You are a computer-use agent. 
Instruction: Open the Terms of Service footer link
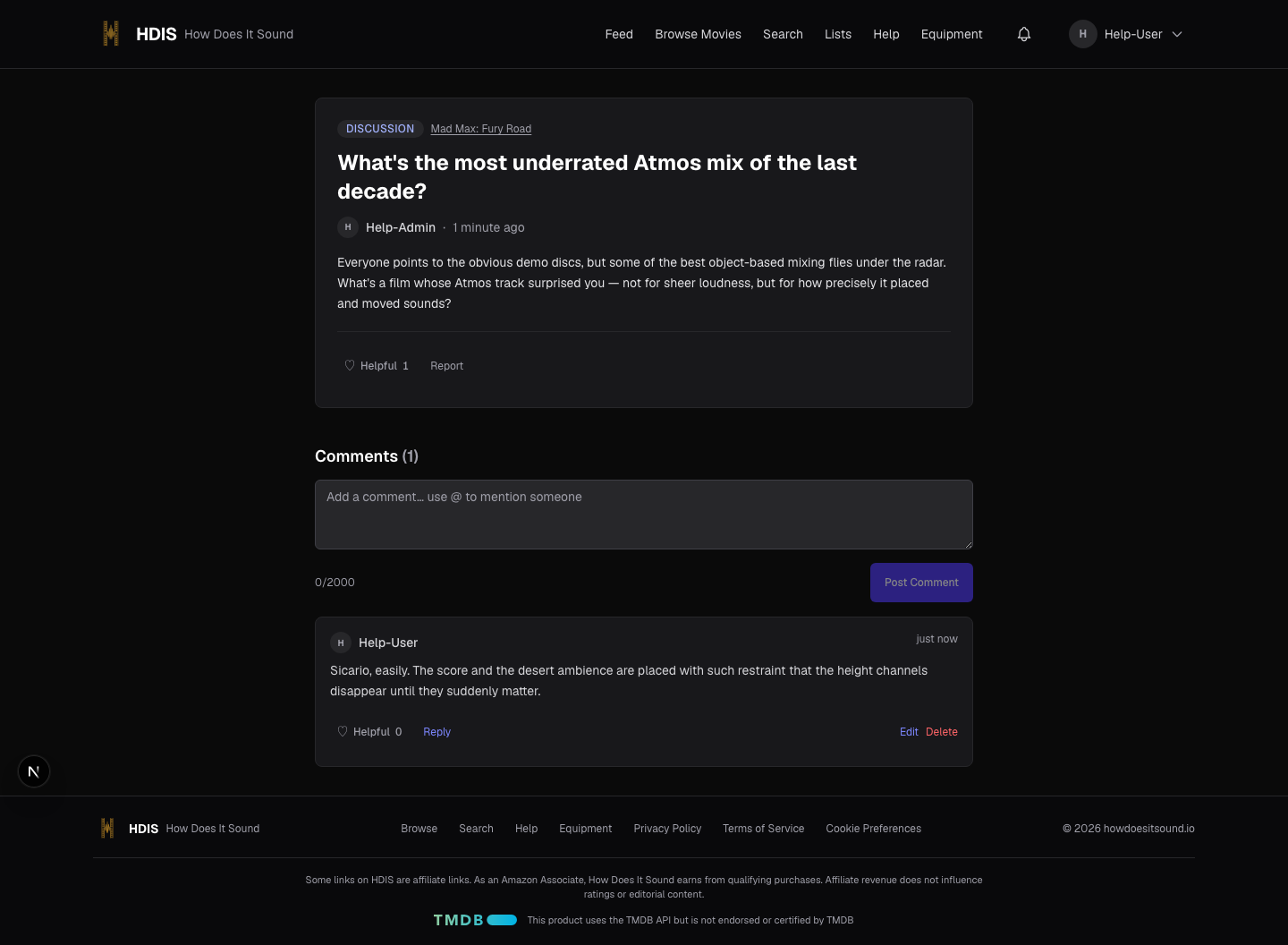(764, 829)
